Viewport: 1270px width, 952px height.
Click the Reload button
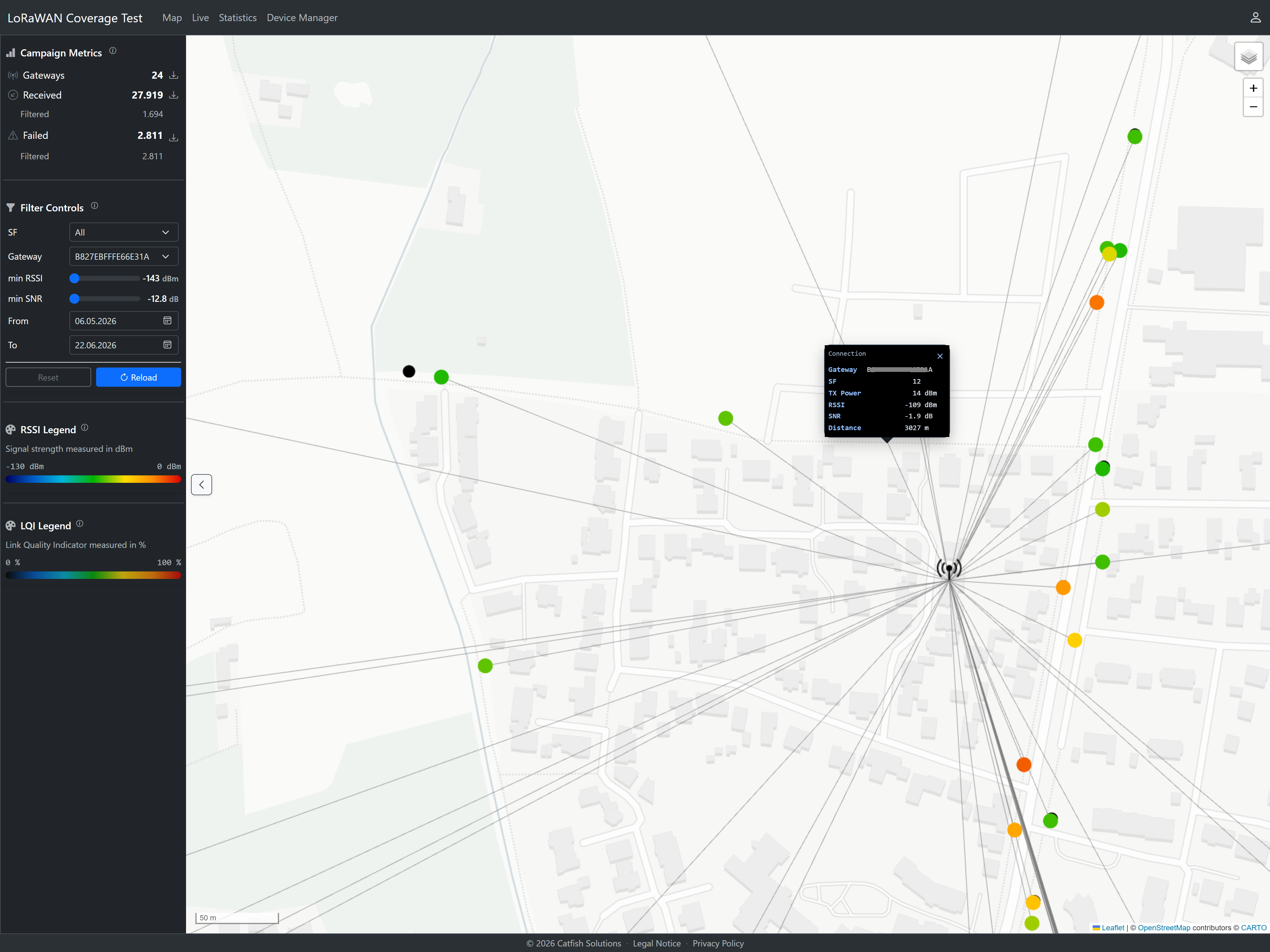point(138,377)
